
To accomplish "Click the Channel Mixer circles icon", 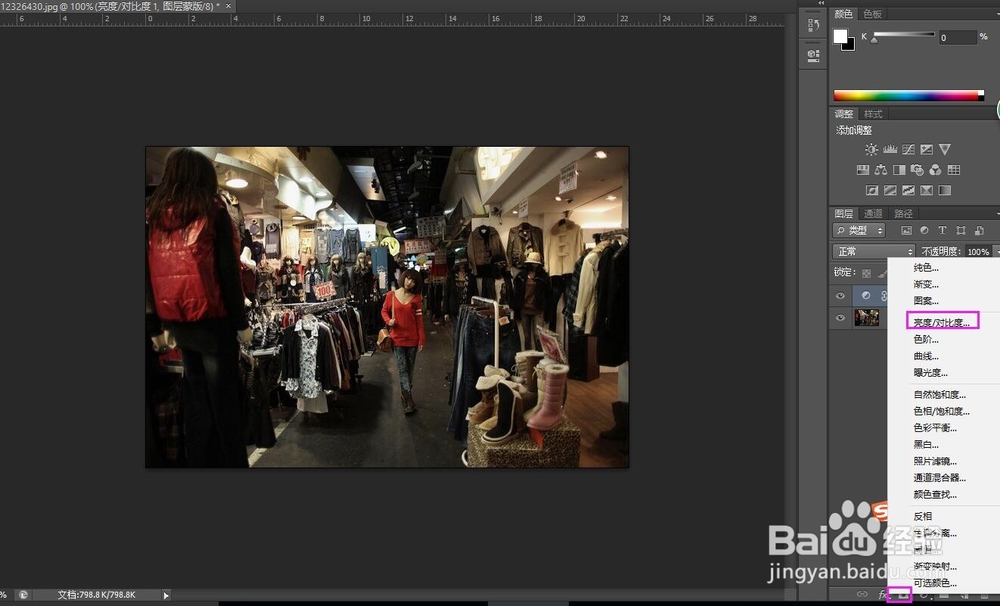I will pos(935,170).
